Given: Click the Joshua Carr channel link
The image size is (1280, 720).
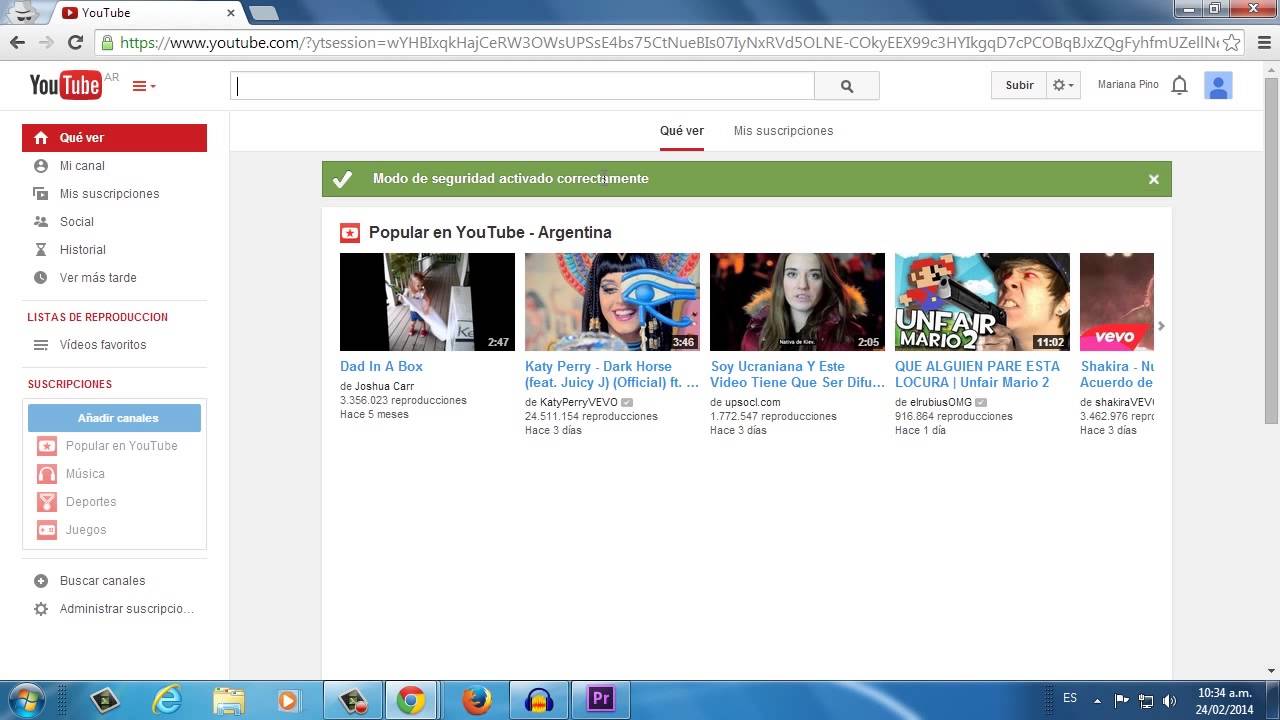Looking at the screenshot, I should [384, 386].
